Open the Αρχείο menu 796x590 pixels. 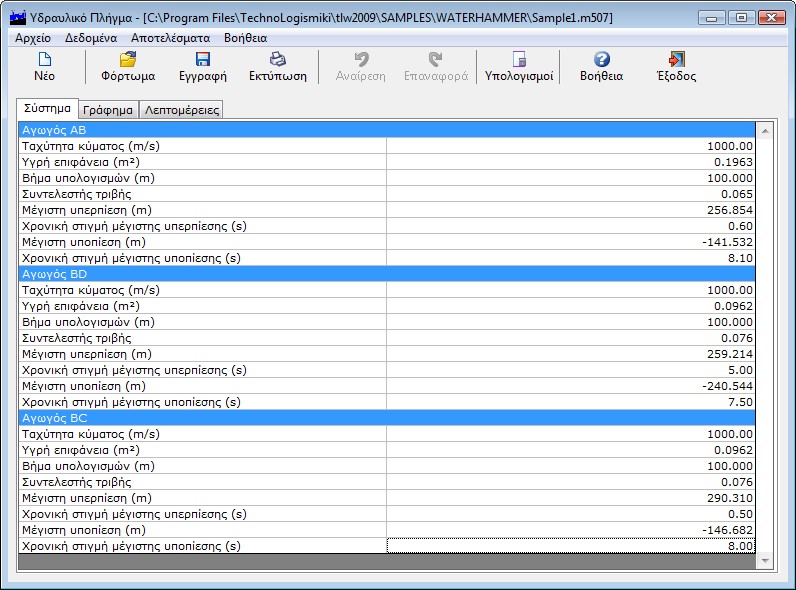35,37
